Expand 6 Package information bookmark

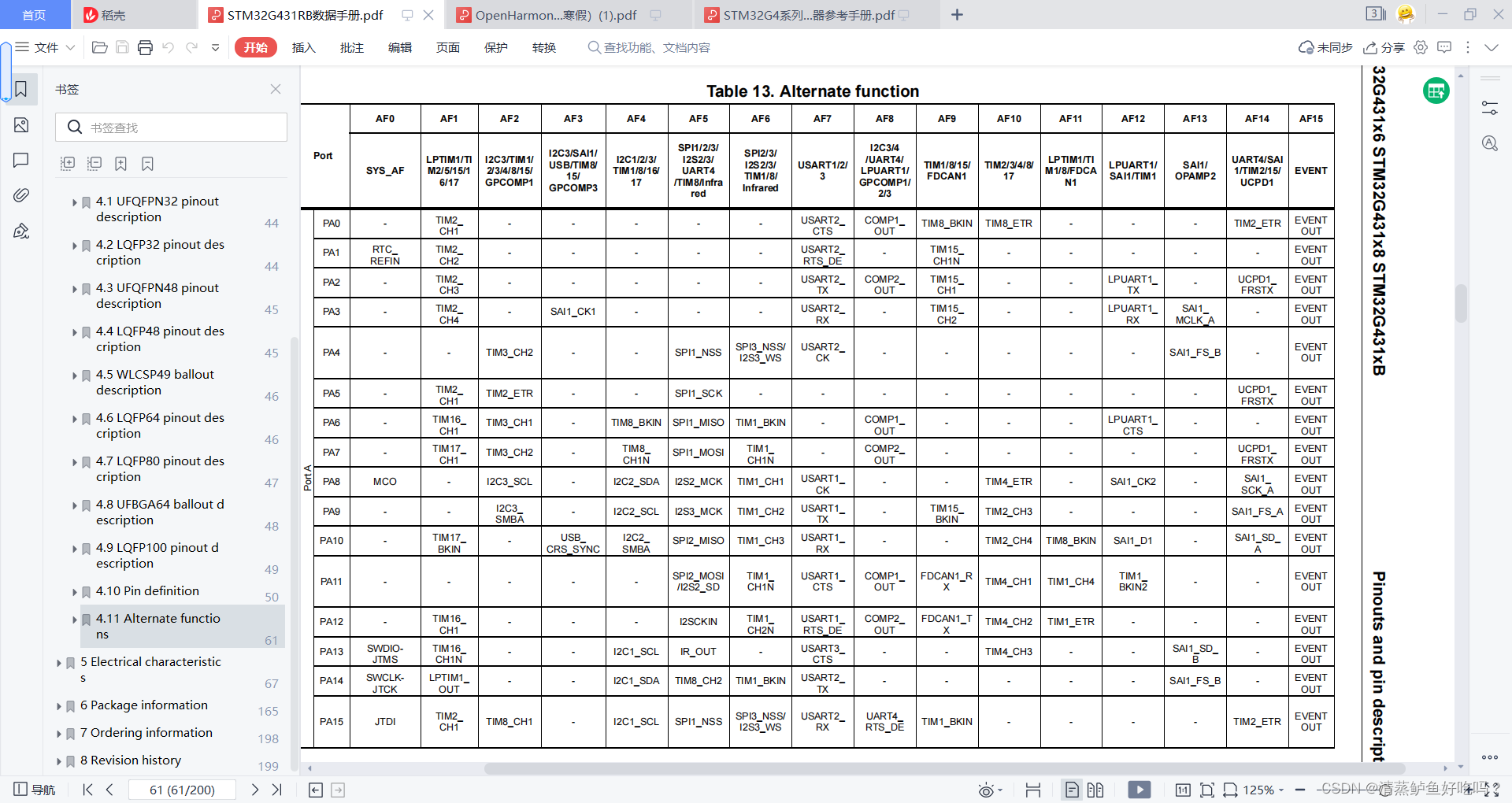(59, 706)
